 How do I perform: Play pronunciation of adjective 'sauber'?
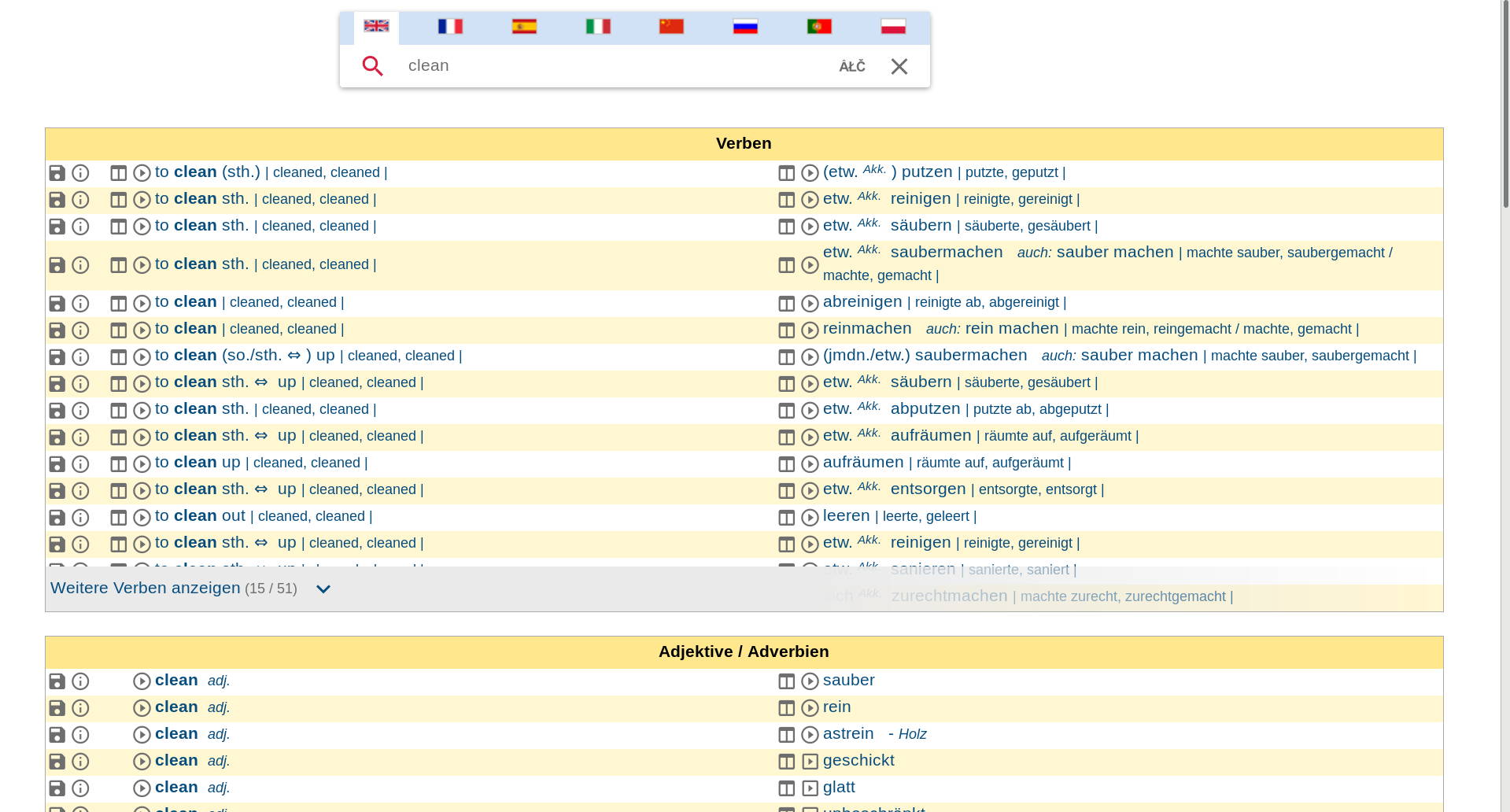(x=810, y=681)
